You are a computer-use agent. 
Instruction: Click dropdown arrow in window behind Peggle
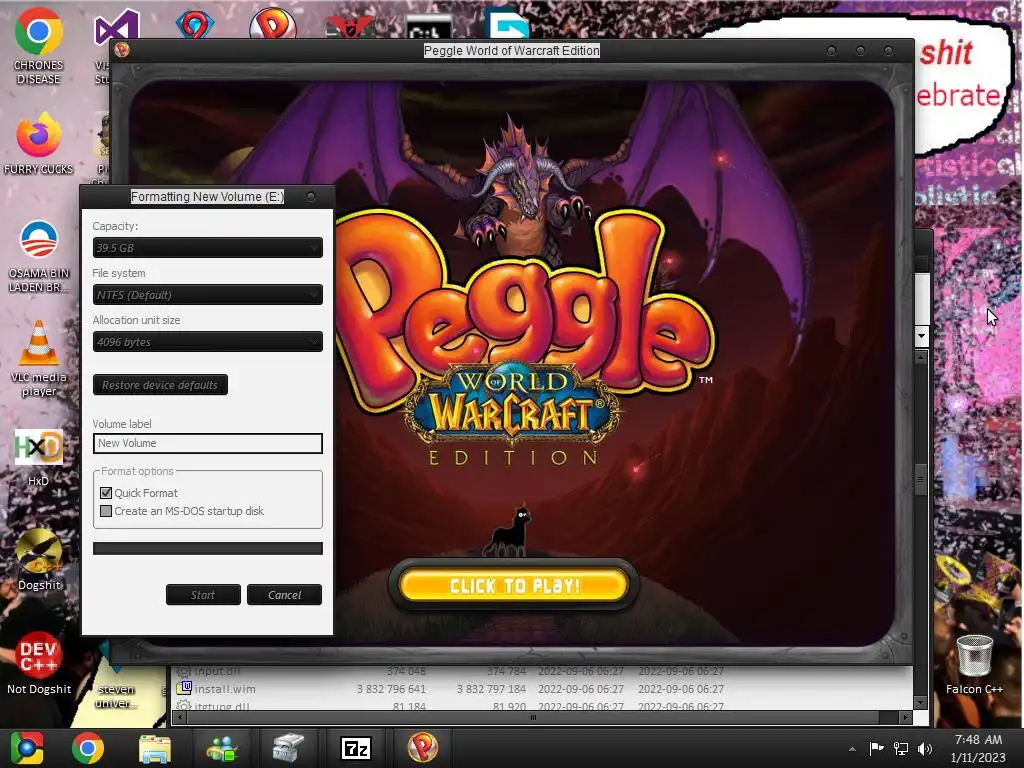tap(921, 336)
